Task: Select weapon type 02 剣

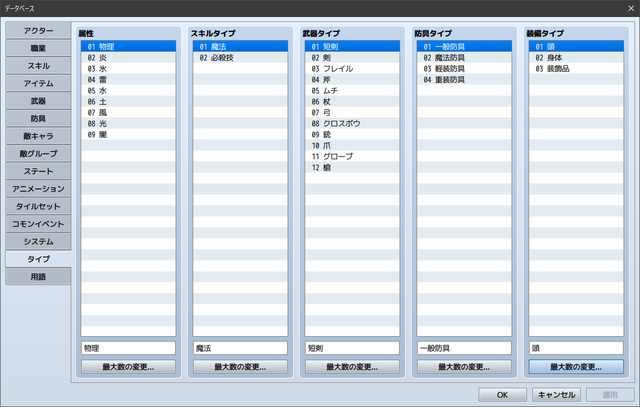Action: tap(352, 58)
